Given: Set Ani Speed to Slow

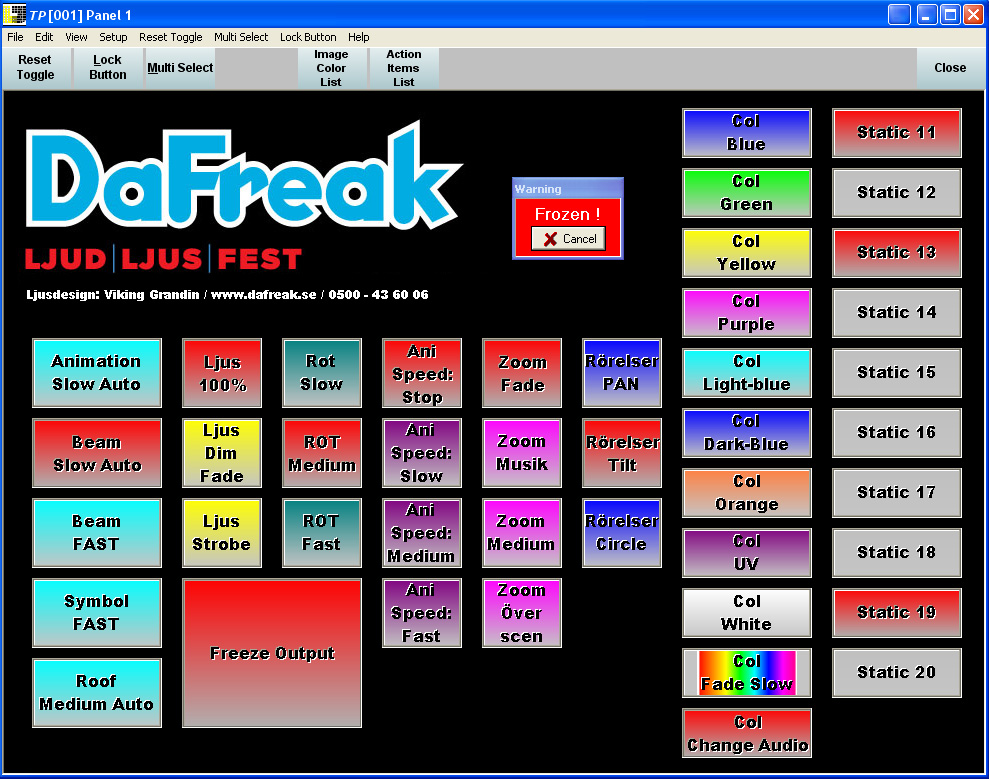Looking at the screenshot, I should tap(422, 453).
